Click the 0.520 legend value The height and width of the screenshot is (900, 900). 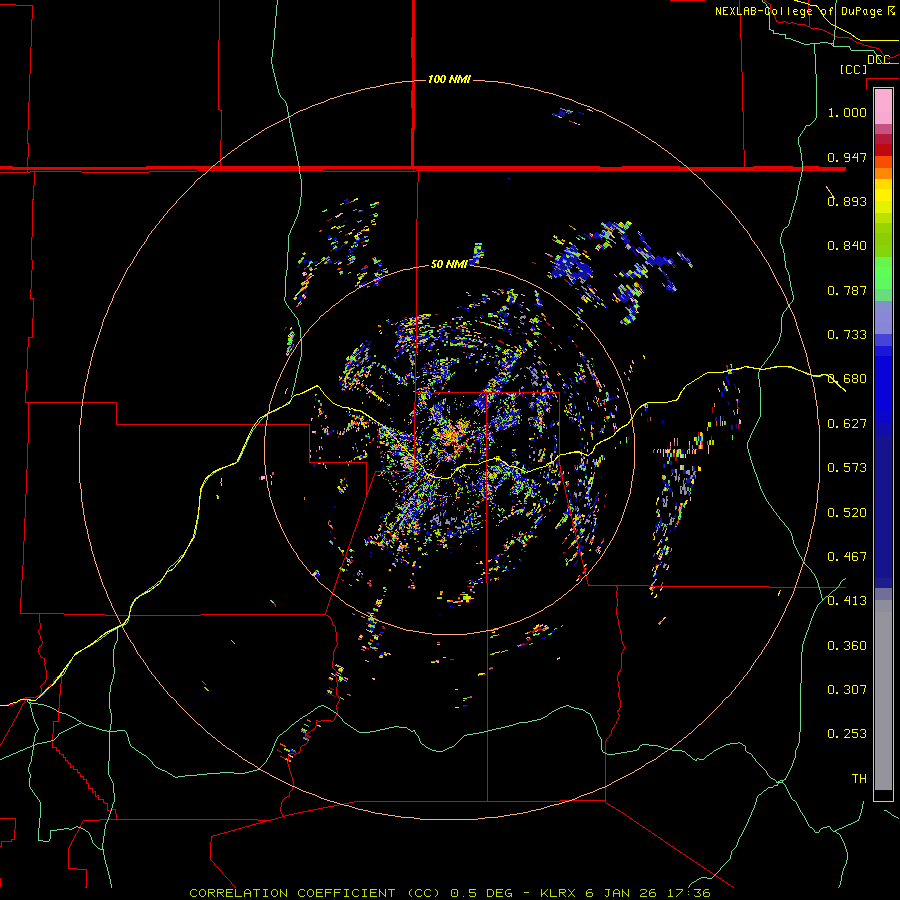point(847,513)
